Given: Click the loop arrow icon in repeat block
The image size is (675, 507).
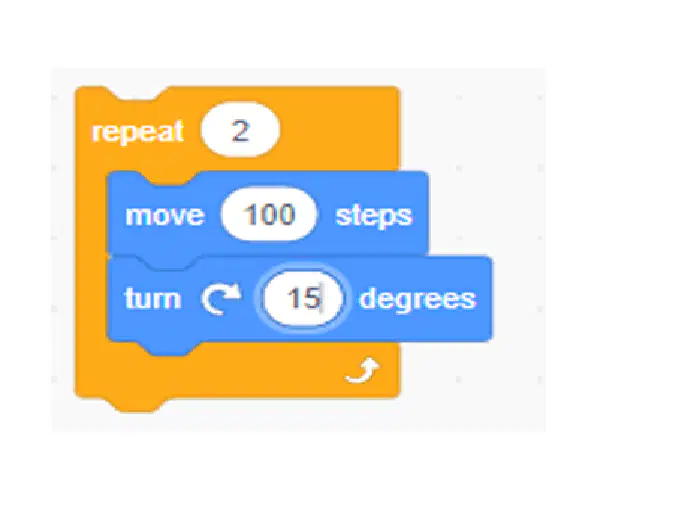Looking at the screenshot, I should (362, 370).
